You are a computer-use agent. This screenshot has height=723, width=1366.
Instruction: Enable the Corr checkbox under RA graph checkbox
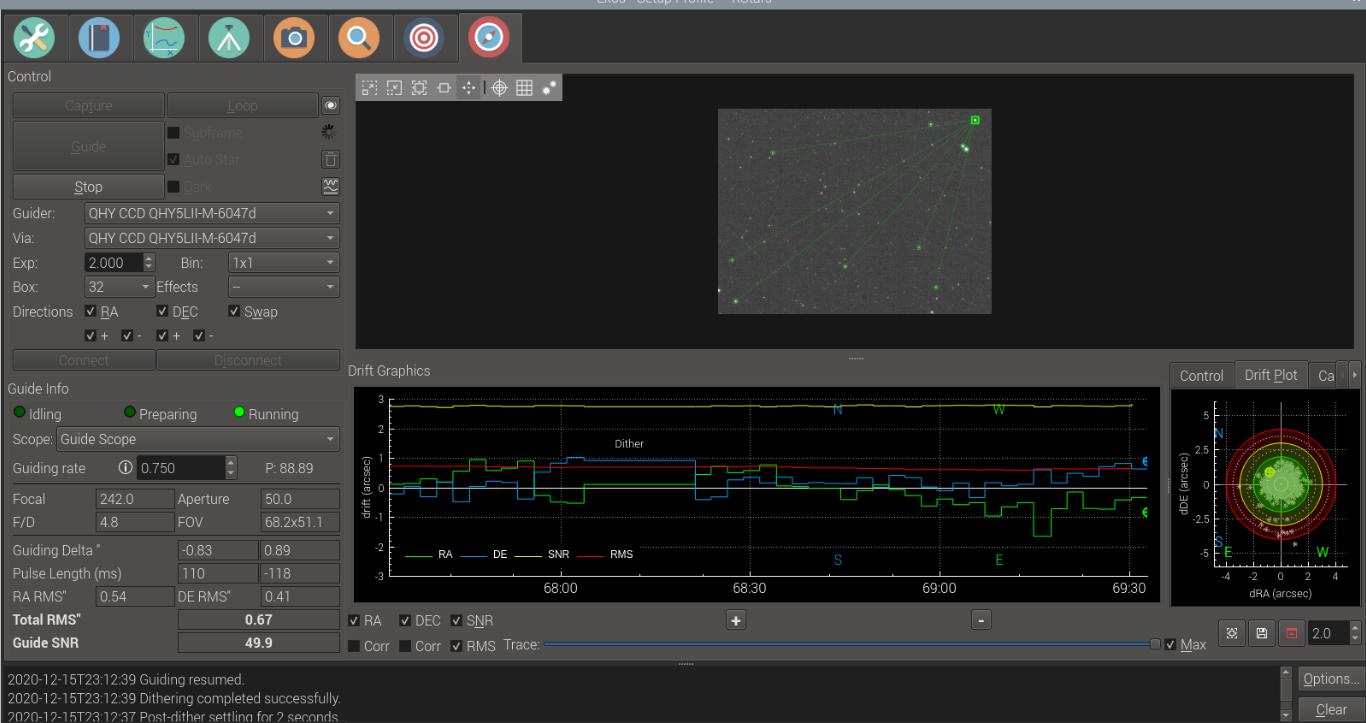(354, 646)
